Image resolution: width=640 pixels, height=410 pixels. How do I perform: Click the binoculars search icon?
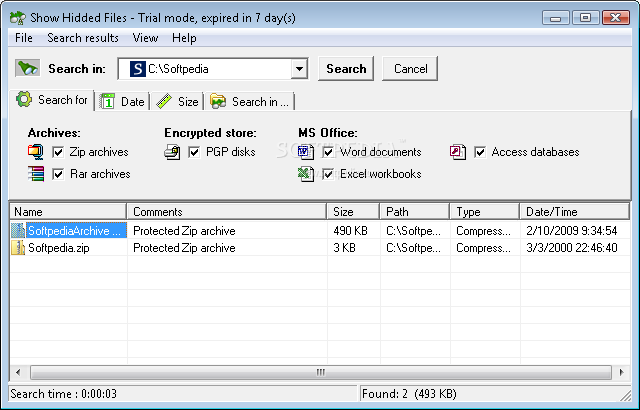click(27, 68)
